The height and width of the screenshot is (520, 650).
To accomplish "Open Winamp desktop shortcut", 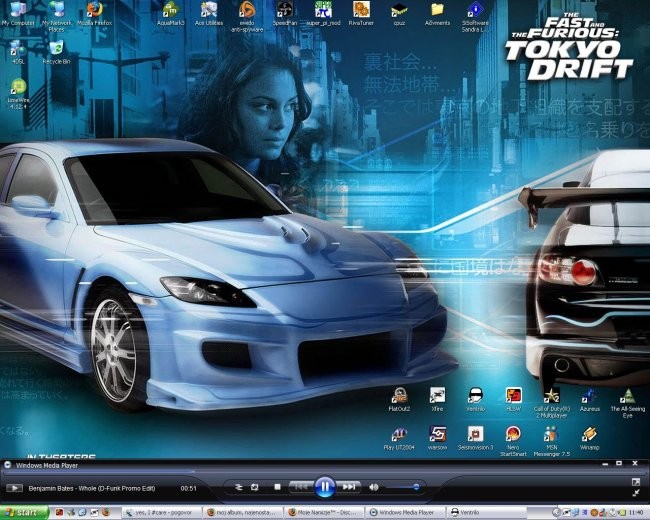I will tap(589, 438).
